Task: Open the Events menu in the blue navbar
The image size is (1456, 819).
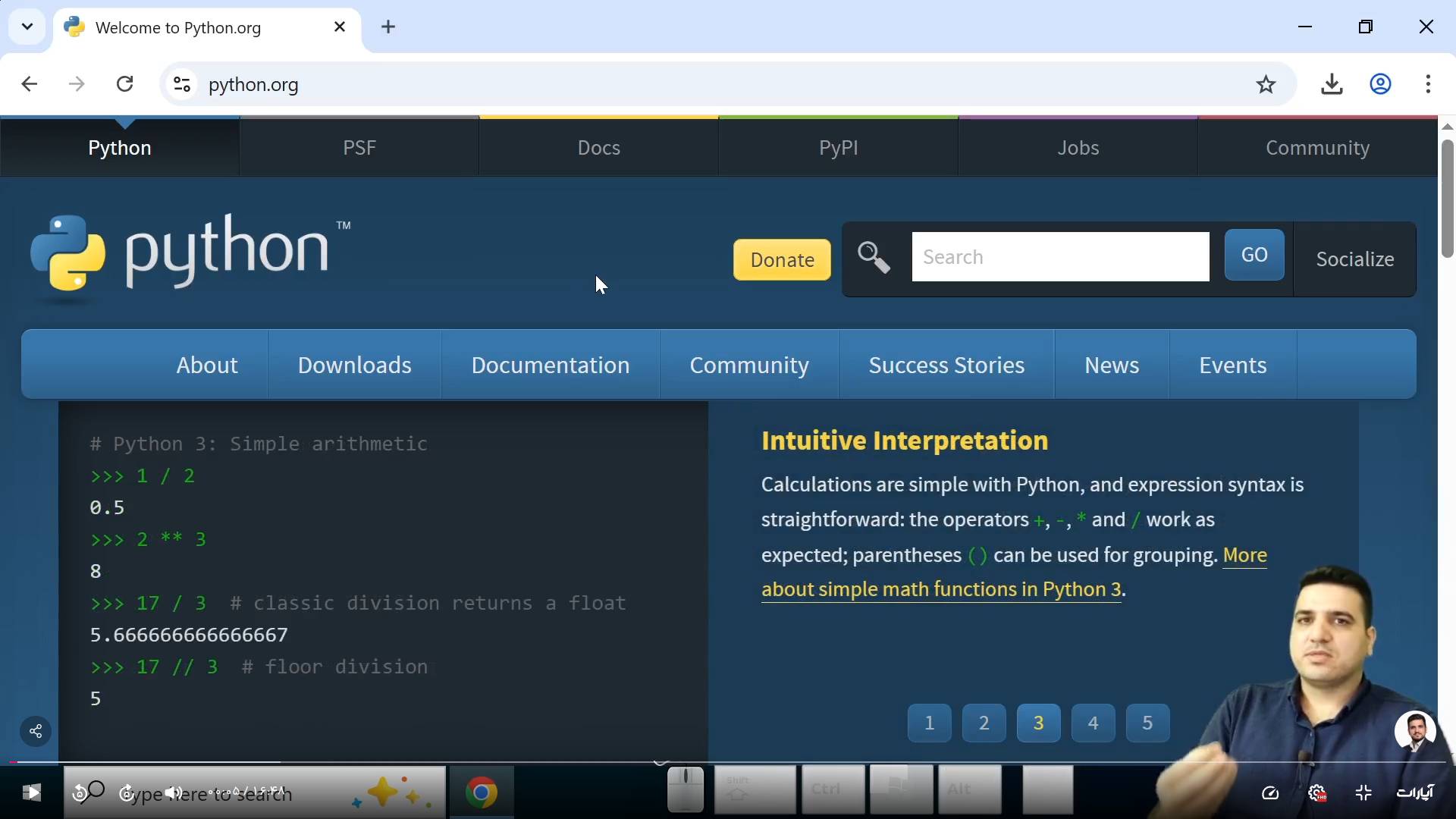Action: point(1233,366)
